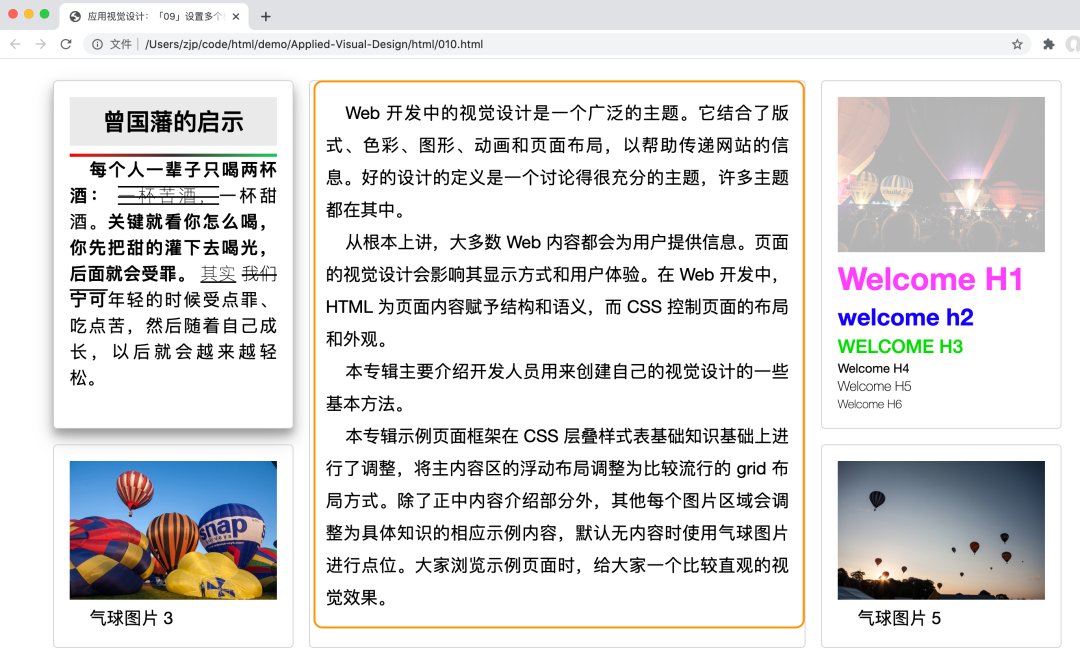Image resolution: width=1080 pixels, height=658 pixels.
Task: Click the WELCOME H3 heading
Action: [900, 346]
